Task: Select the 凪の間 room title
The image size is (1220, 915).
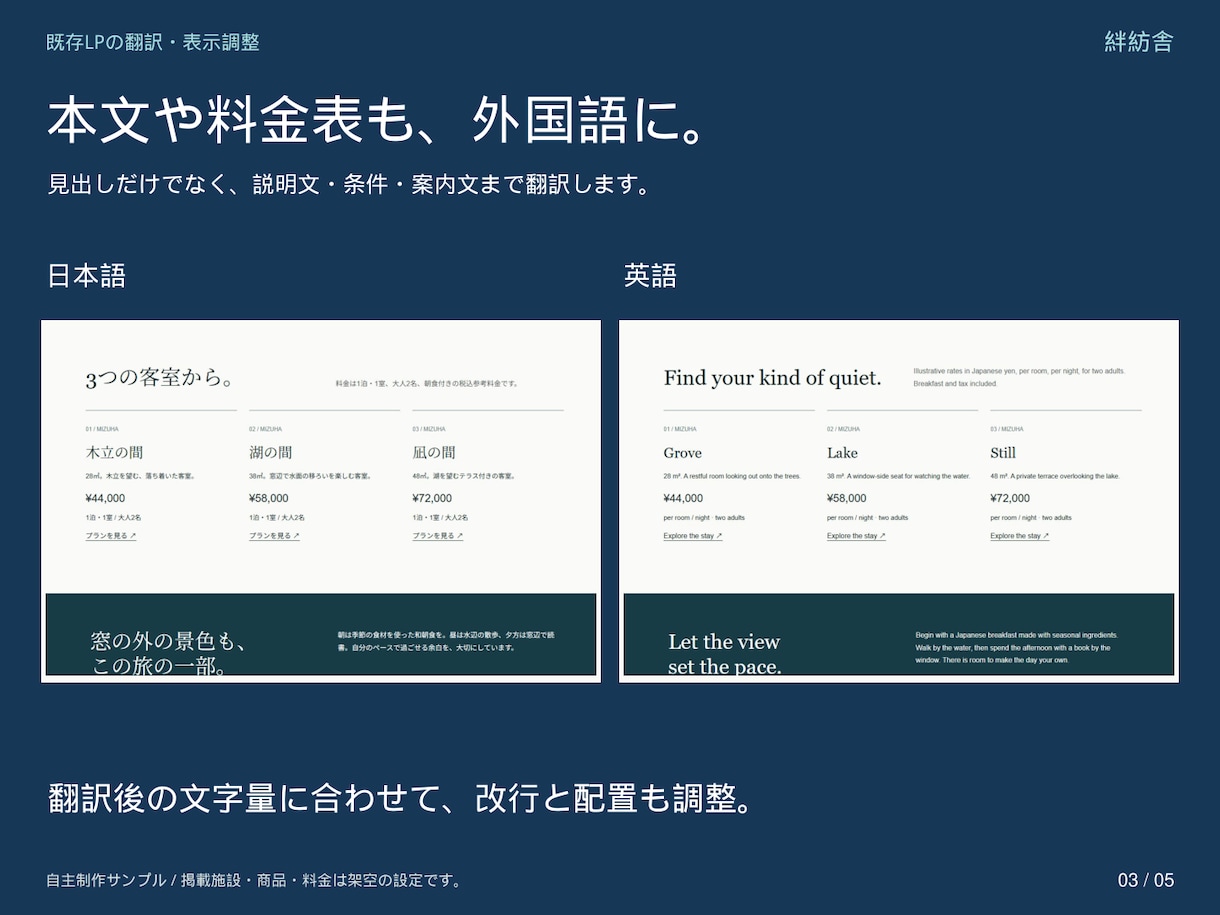Action: (434, 453)
